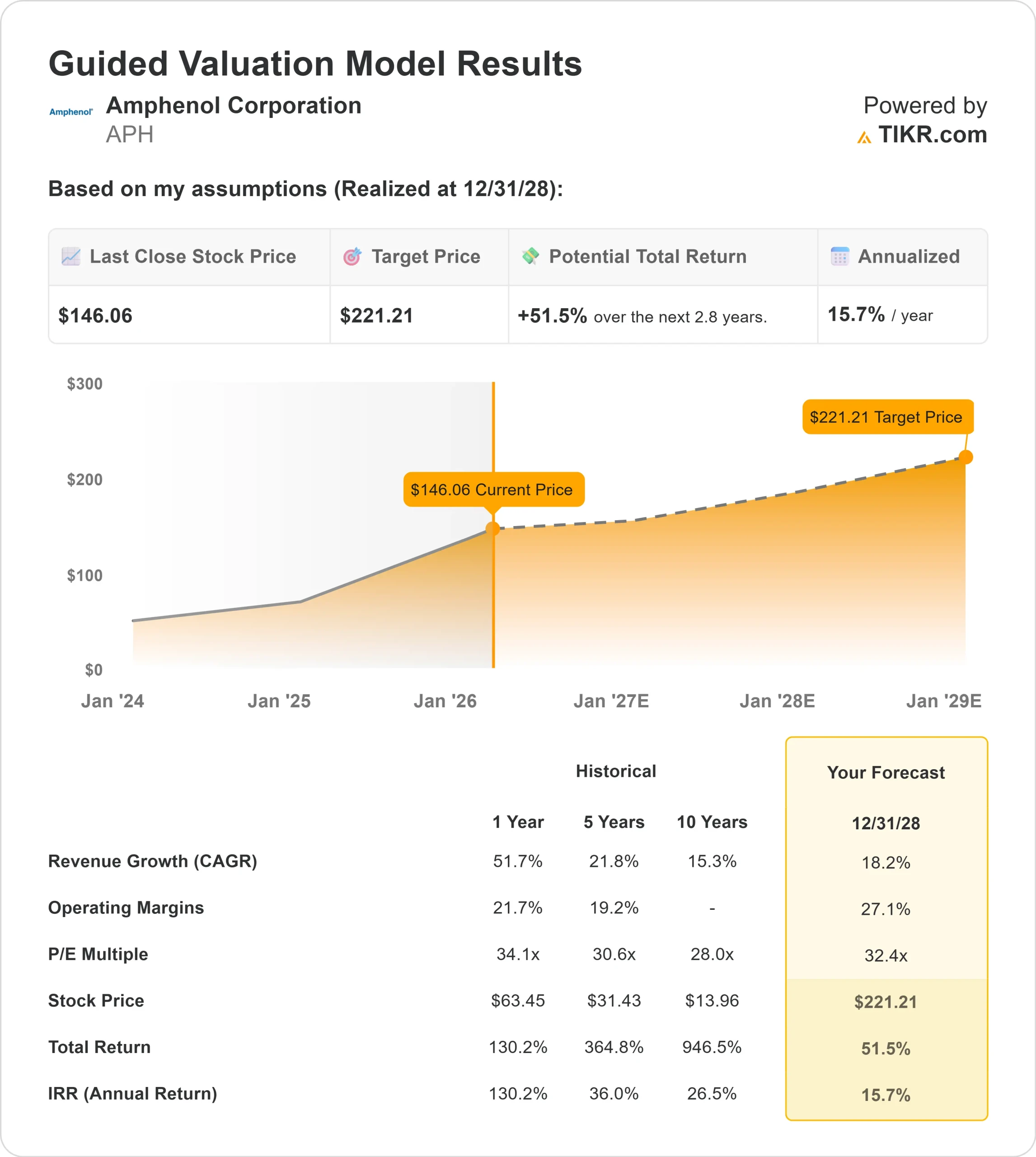Click the highlighted $221.21 forecast stock price
Image resolution: width=1036 pixels, height=1157 pixels.
(x=886, y=1002)
